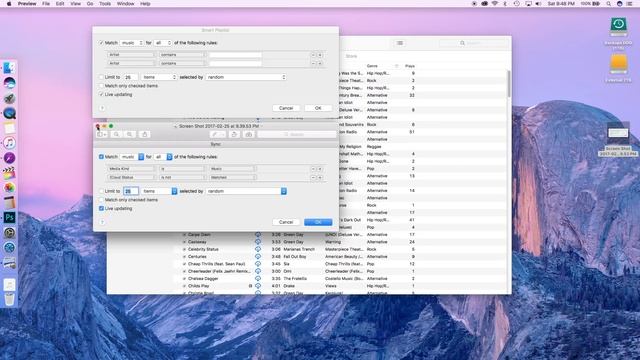
Task: Enable Limit to checkbox in Preview window image
Action: (x=101, y=191)
